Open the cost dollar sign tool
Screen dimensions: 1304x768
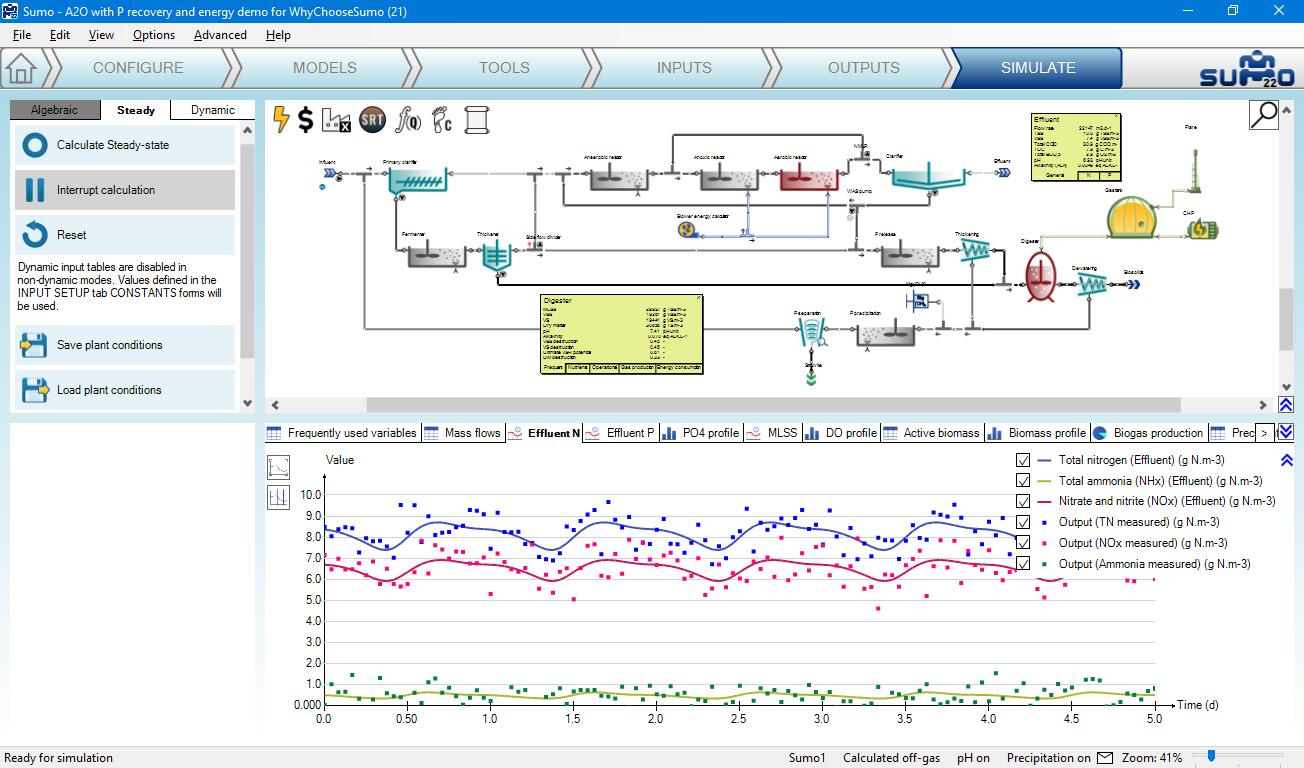coord(306,120)
